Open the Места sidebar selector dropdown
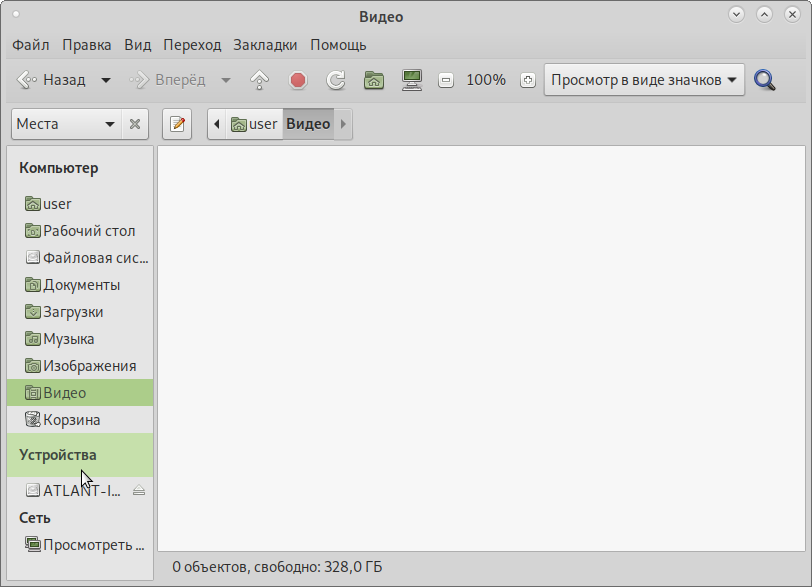Screen dimensions: 812x587 click(66, 124)
